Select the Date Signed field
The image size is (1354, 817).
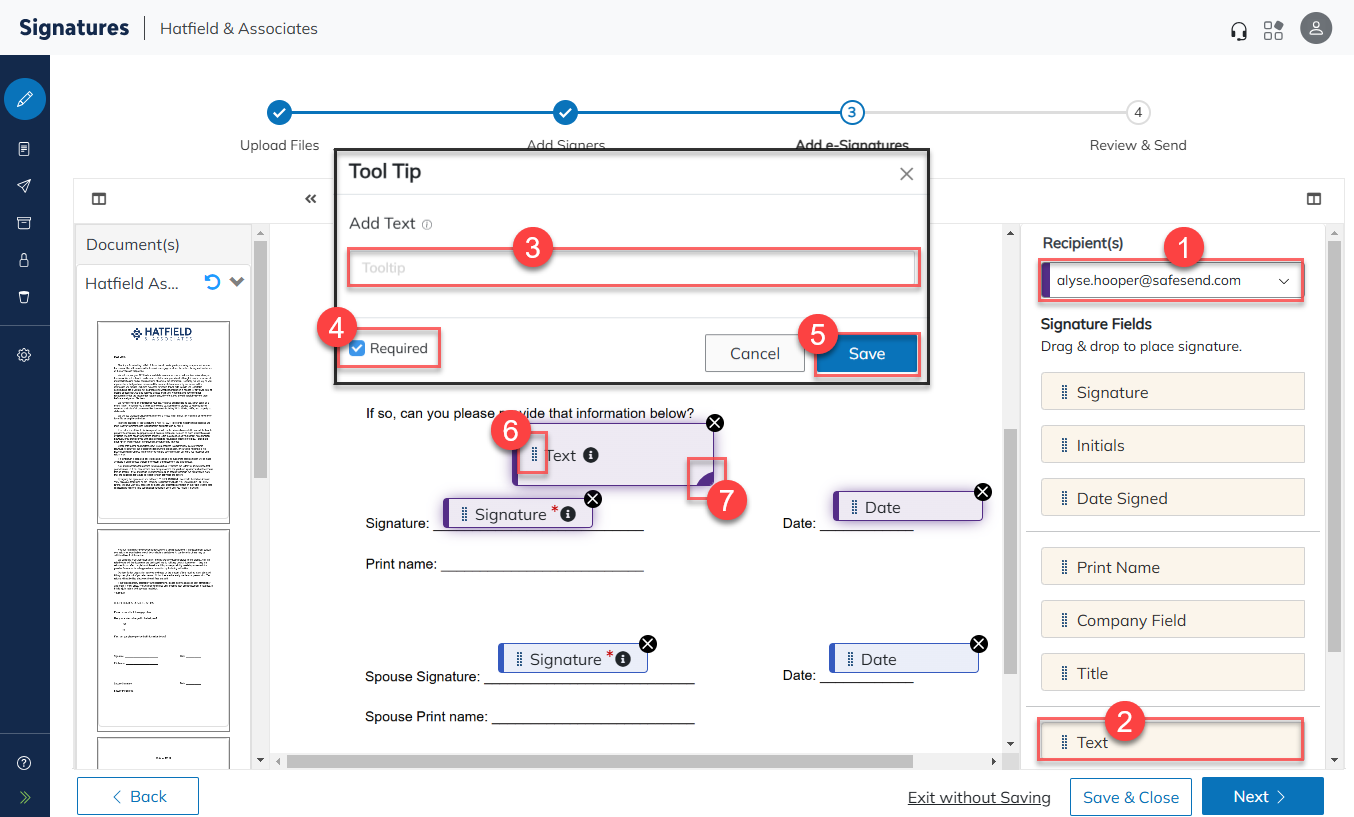coord(1173,498)
